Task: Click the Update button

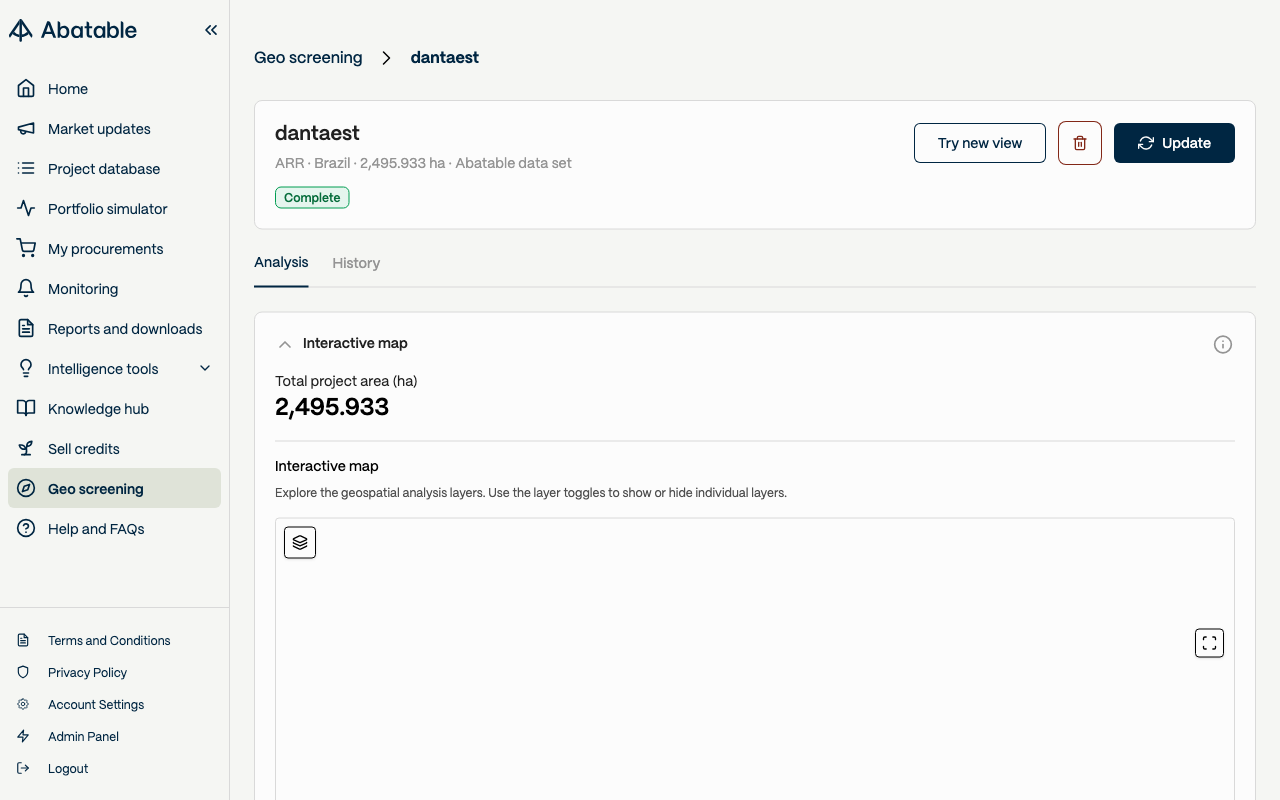Action: (1174, 143)
